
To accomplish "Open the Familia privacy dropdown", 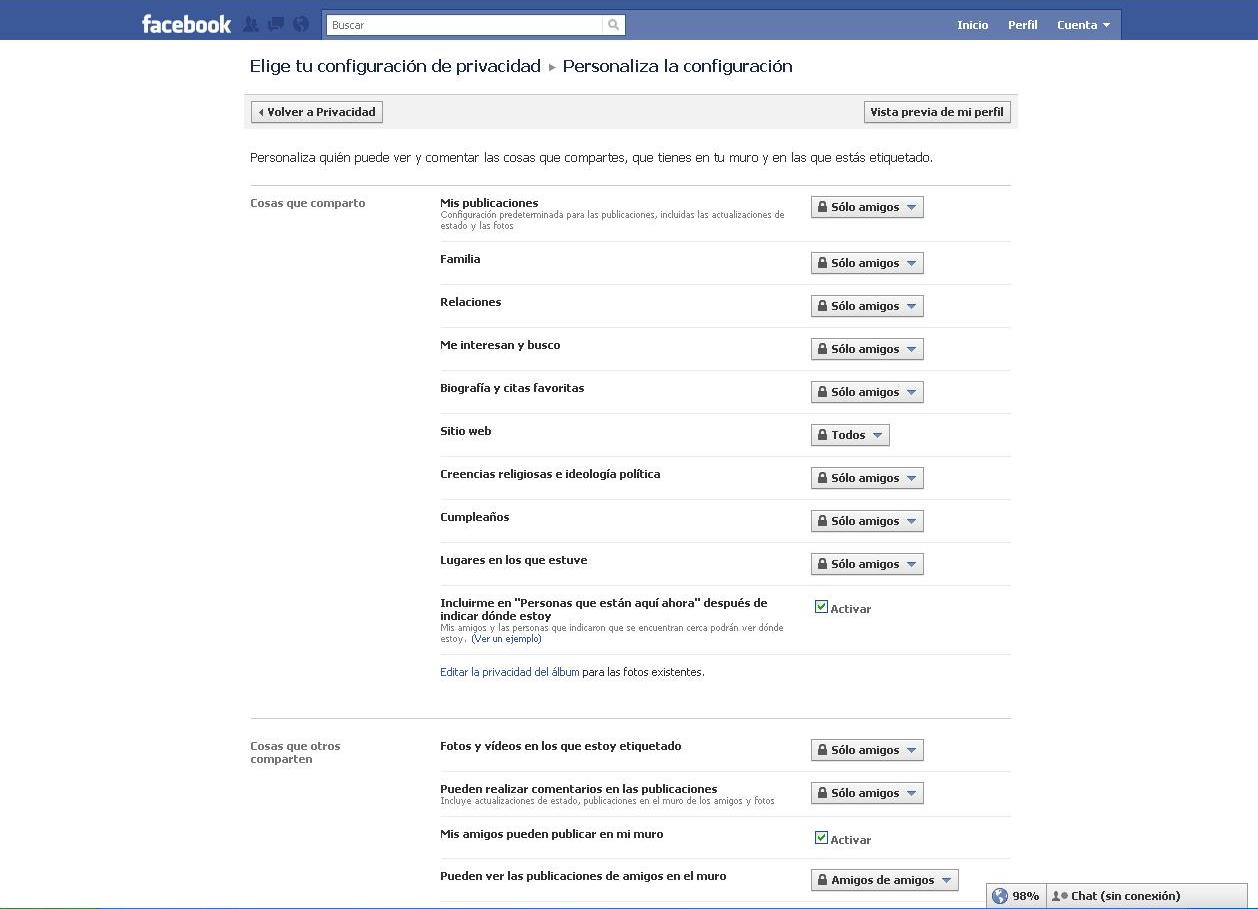I will 866,263.
